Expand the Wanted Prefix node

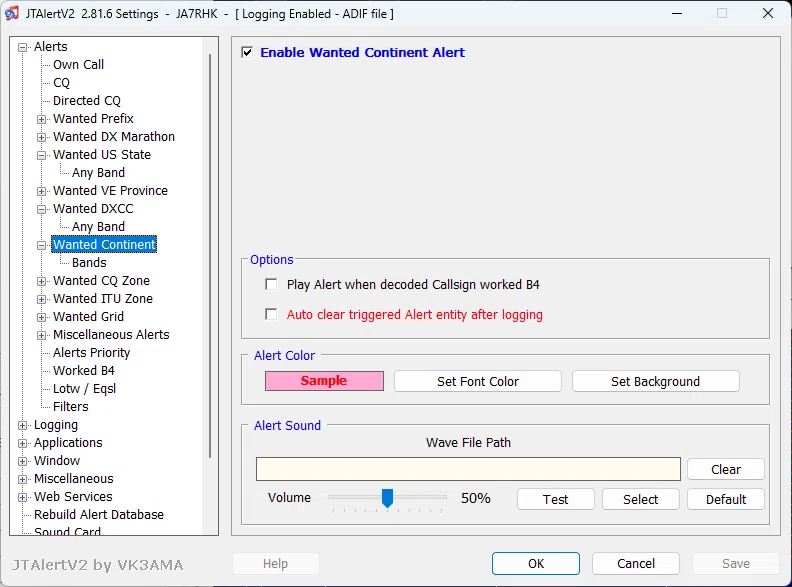click(x=41, y=119)
